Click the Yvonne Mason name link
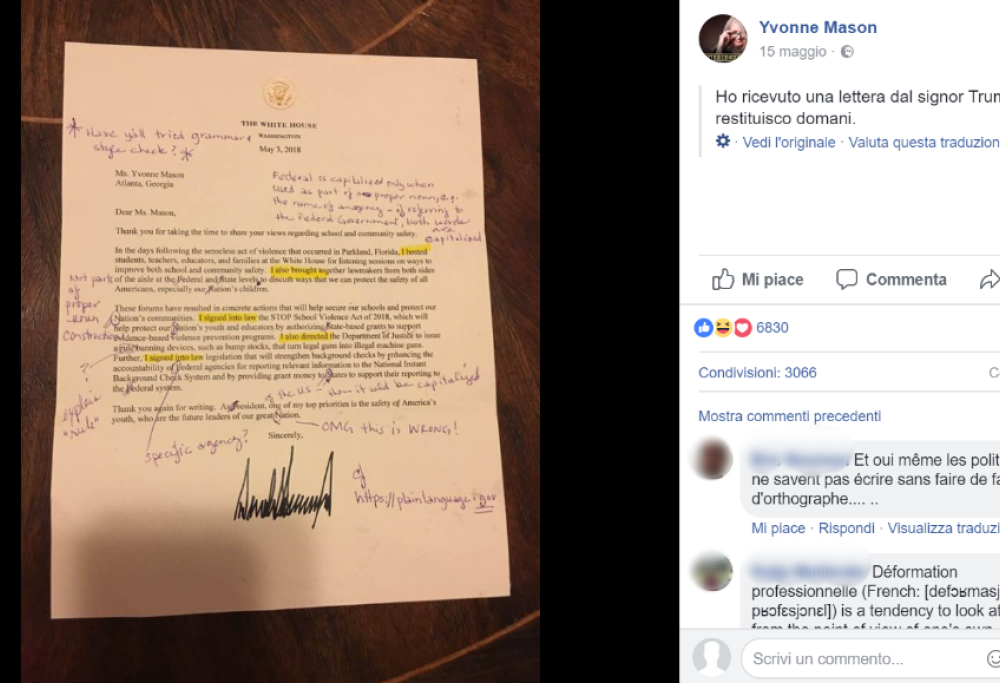The image size is (1000, 683). pyautogui.click(x=818, y=27)
